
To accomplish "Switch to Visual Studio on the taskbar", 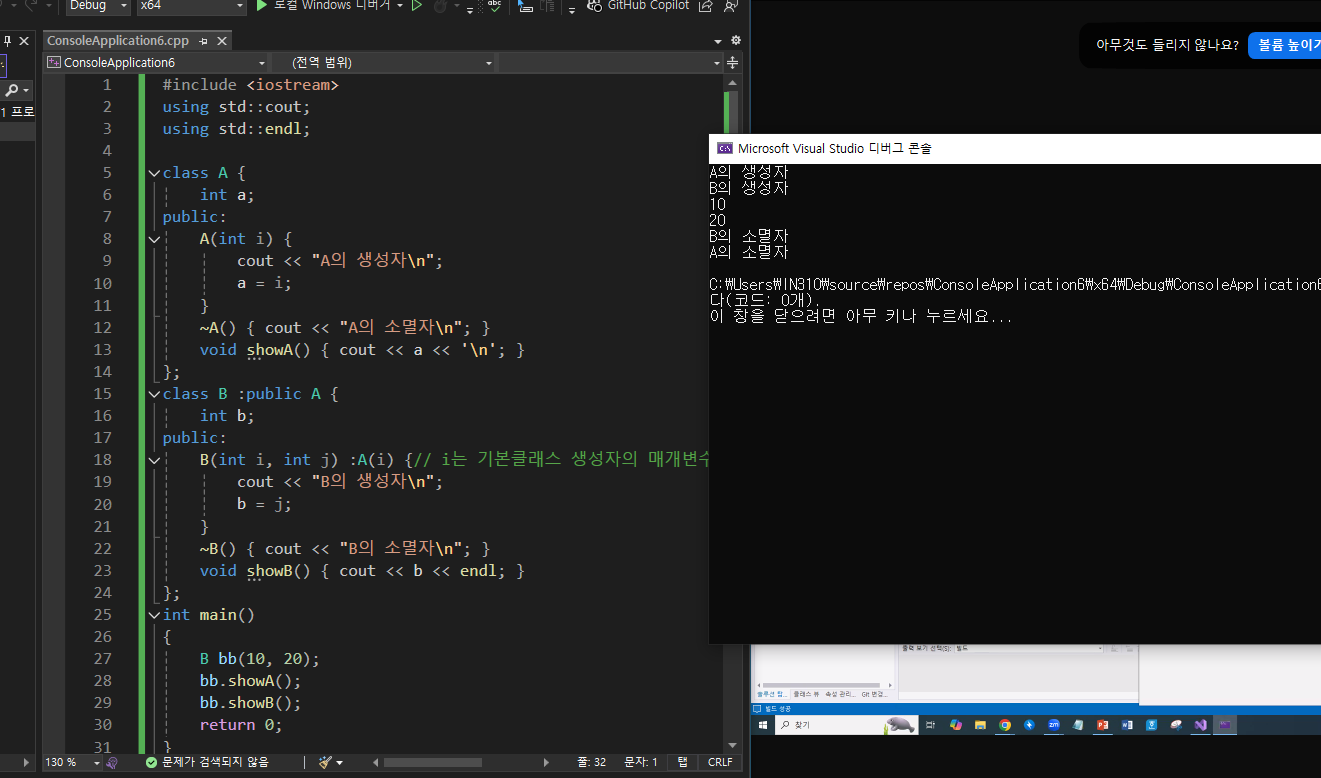I will click(1201, 725).
